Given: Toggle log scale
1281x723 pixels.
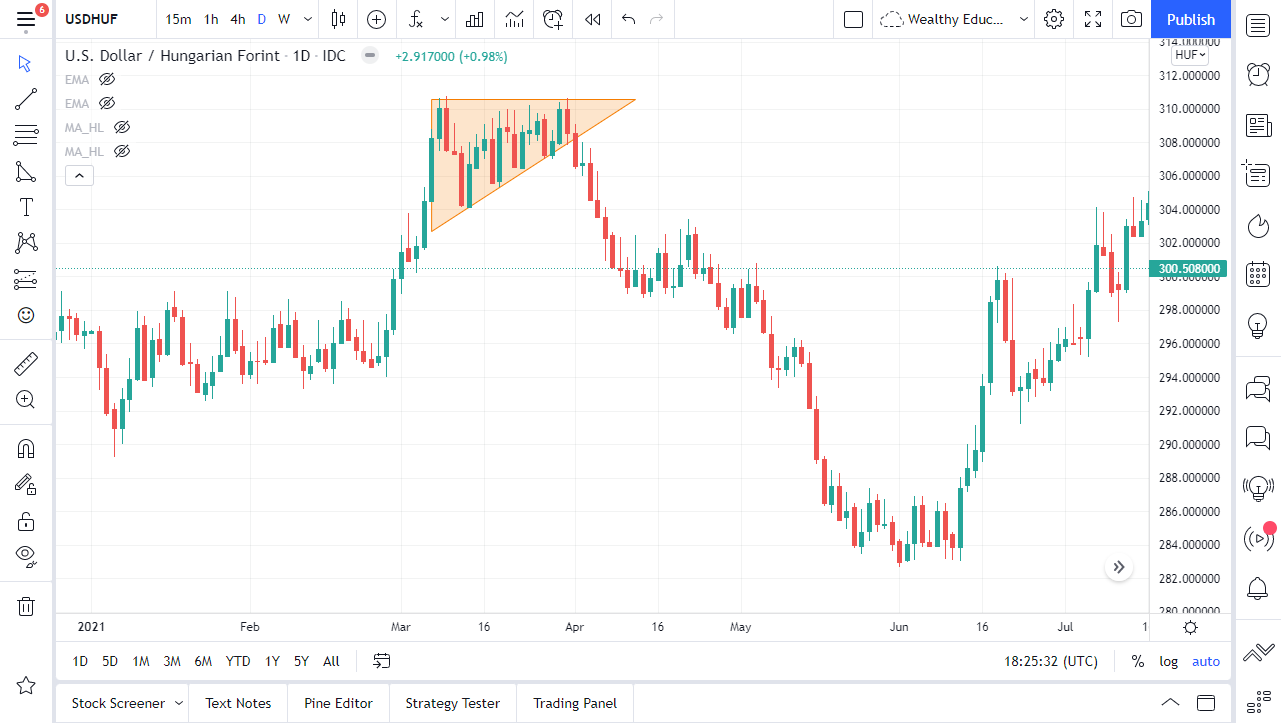Looking at the screenshot, I should tap(1169, 661).
